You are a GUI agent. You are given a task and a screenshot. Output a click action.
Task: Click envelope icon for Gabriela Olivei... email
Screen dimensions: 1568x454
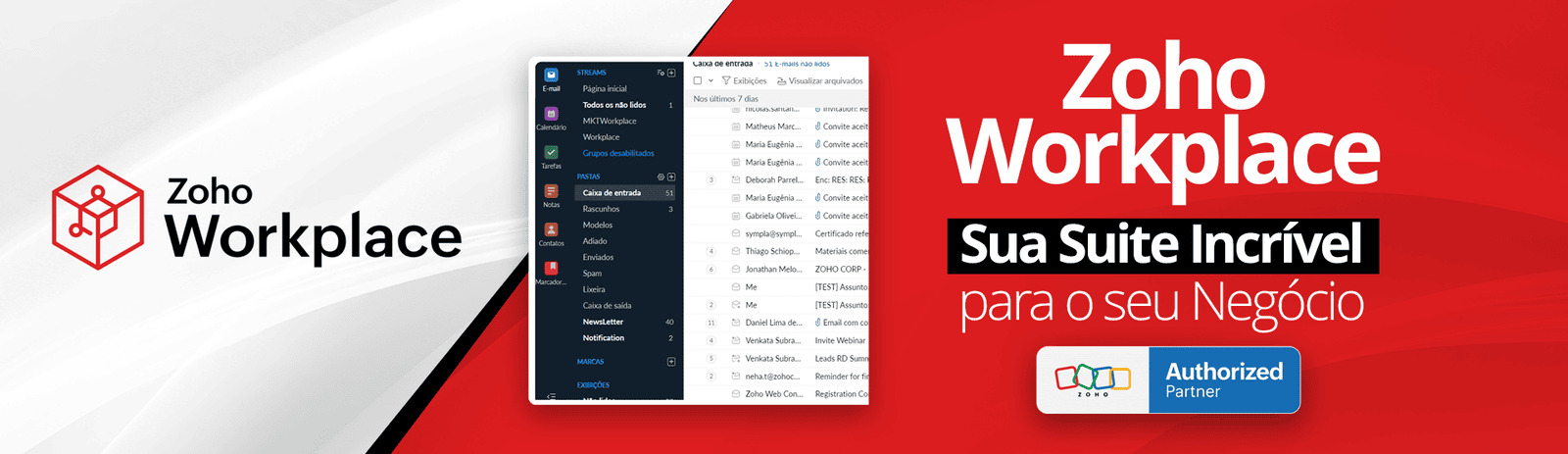tap(736, 216)
